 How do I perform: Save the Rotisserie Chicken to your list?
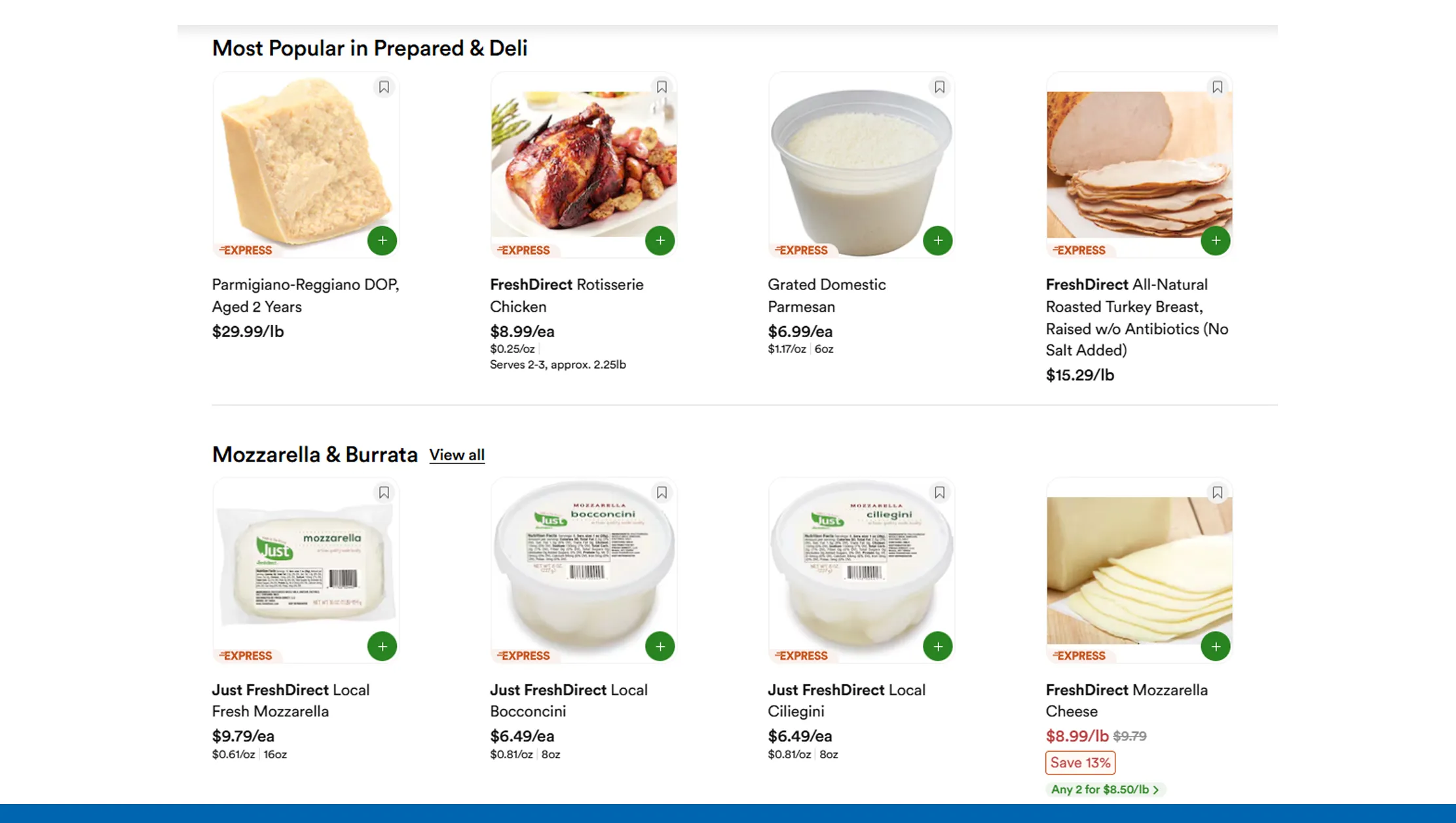click(x=662, y=87)
